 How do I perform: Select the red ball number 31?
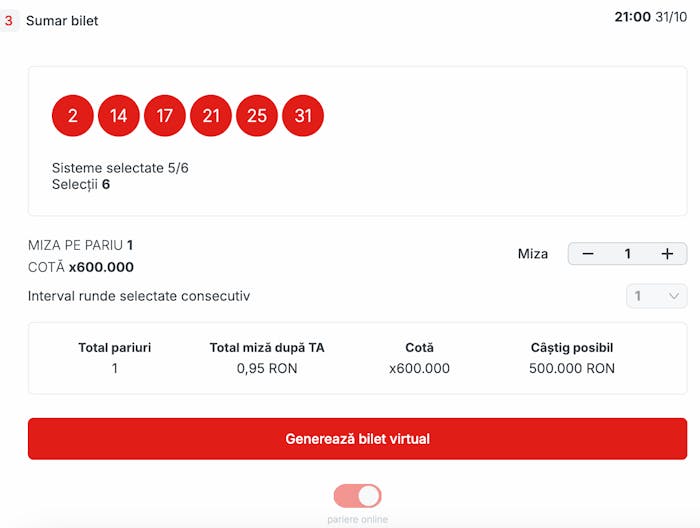303,116
